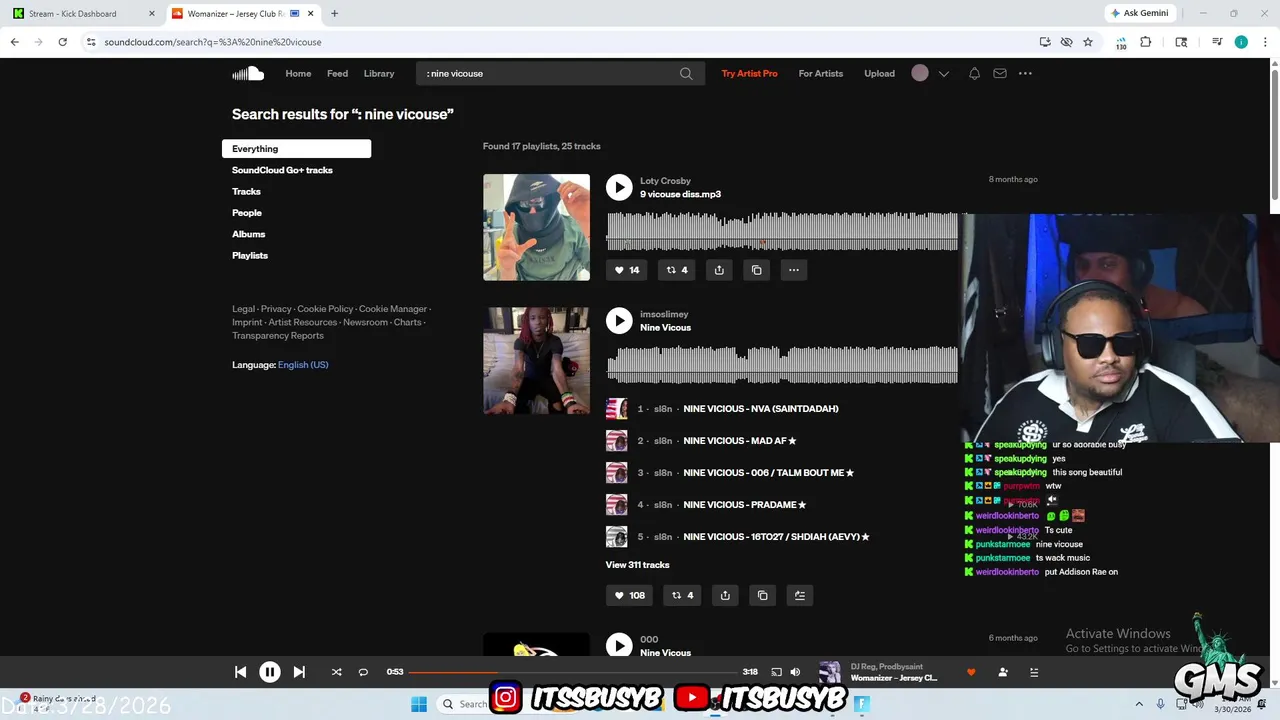Click the SoundCloud logo icon
Screen dimensions: 1280x720
(x=248, y=73)
